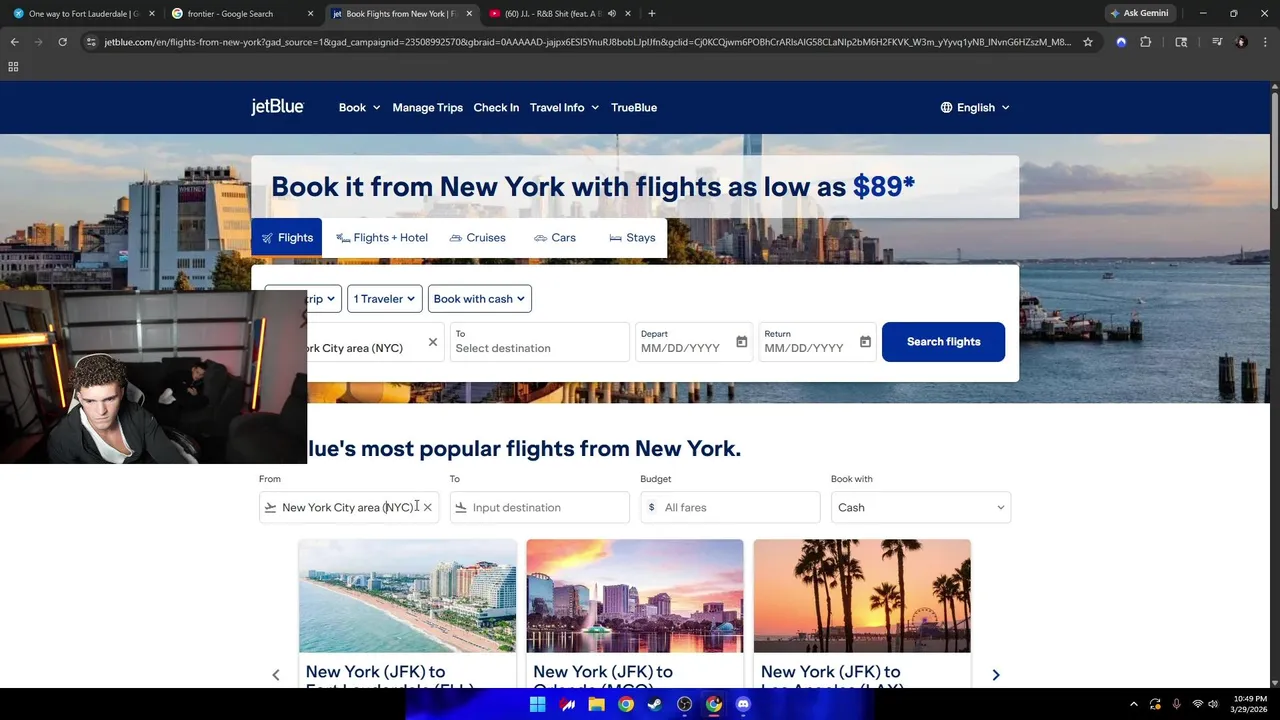Expand the Book menu
Viewport: 1280px width, 720px height.
tap(359, 107)
